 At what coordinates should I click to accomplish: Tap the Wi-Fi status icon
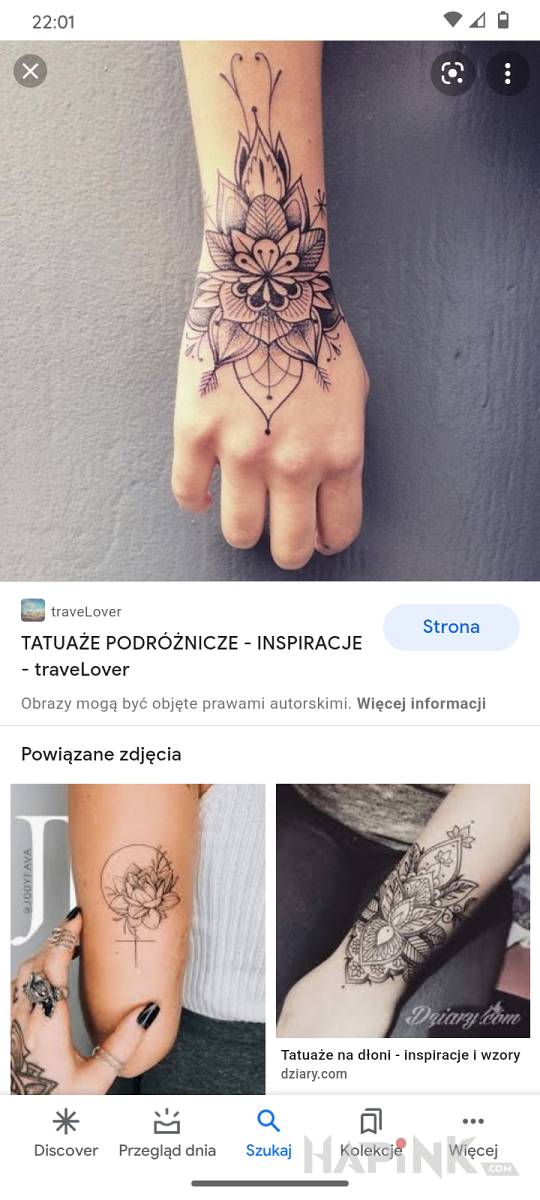(453, 20)
